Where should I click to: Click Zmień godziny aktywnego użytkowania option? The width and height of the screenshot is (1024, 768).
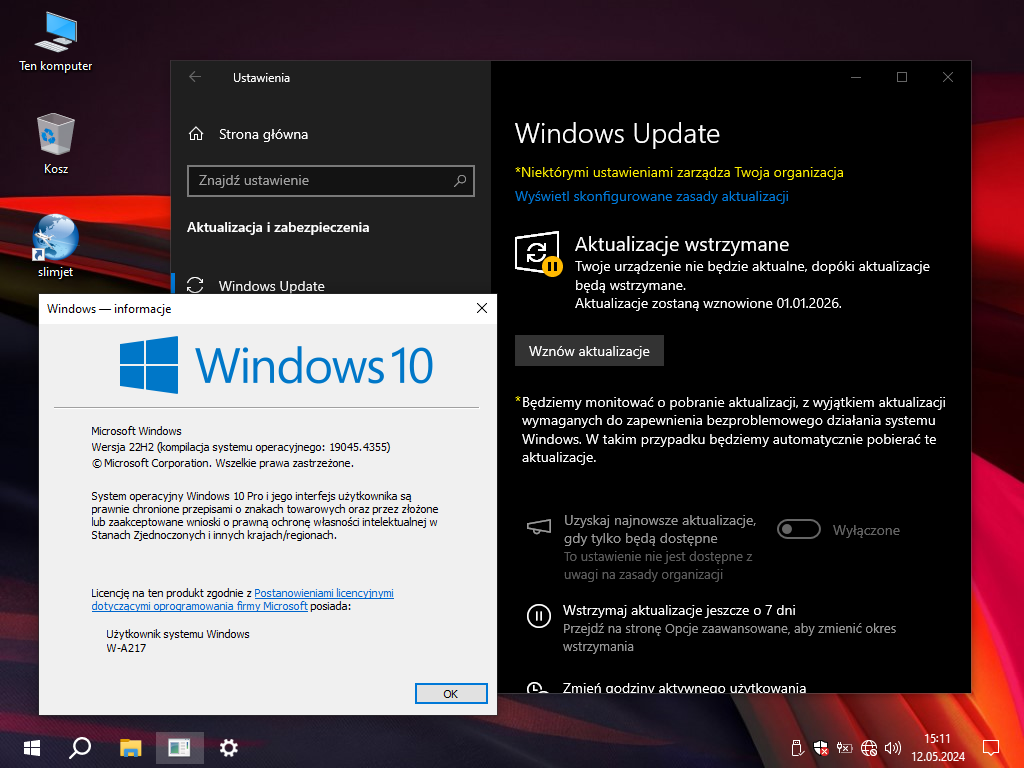click(x=684, y=687)
